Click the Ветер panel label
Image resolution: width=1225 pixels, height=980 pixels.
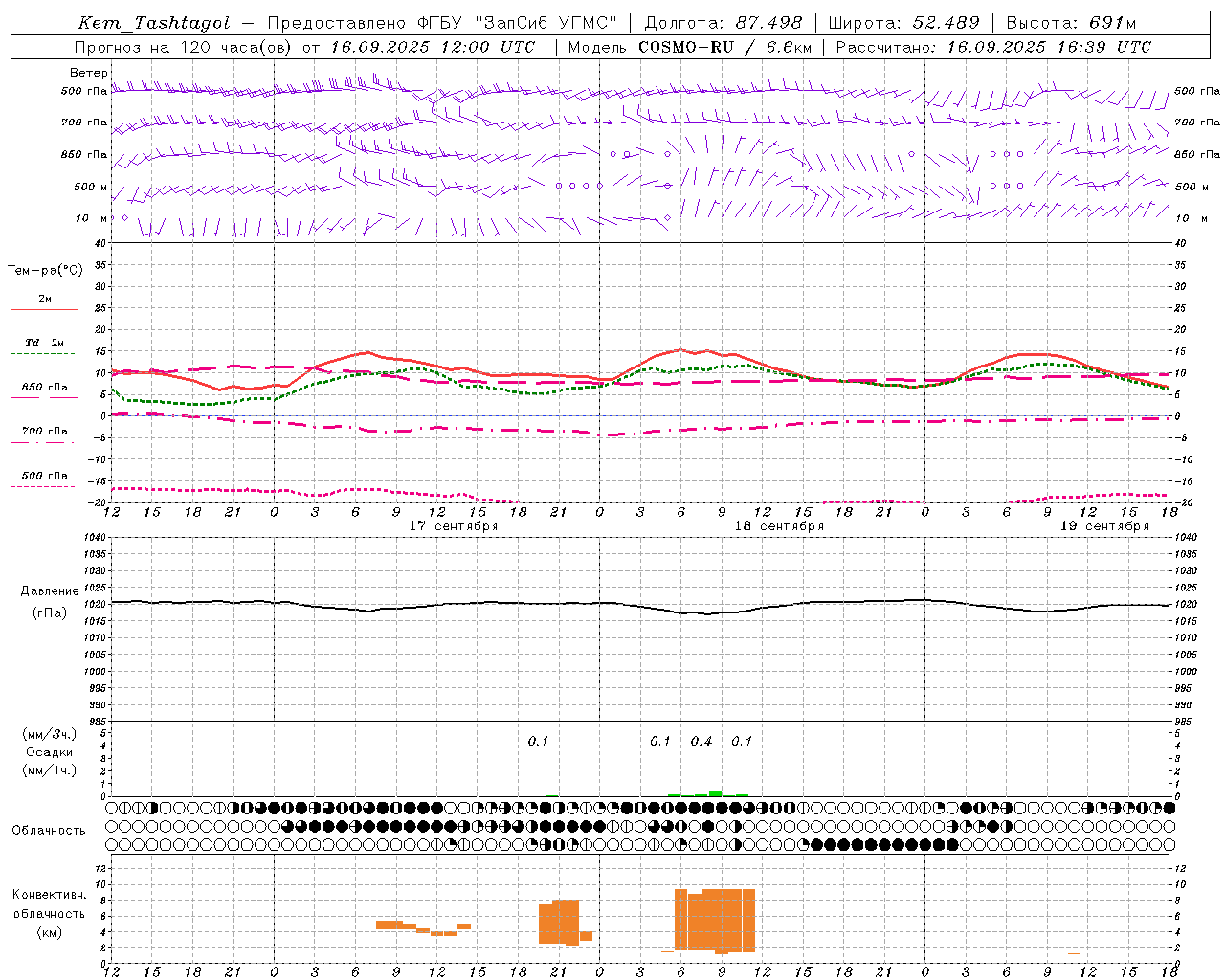pyautogui.click(x=89, y=73)
